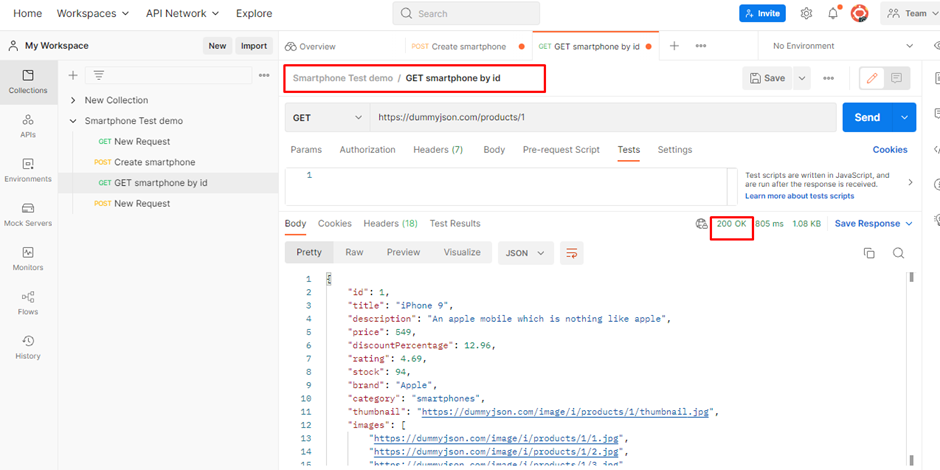Click the New button in My Workspace
This screenshot has width=940, height=470.
pos(217,46)
